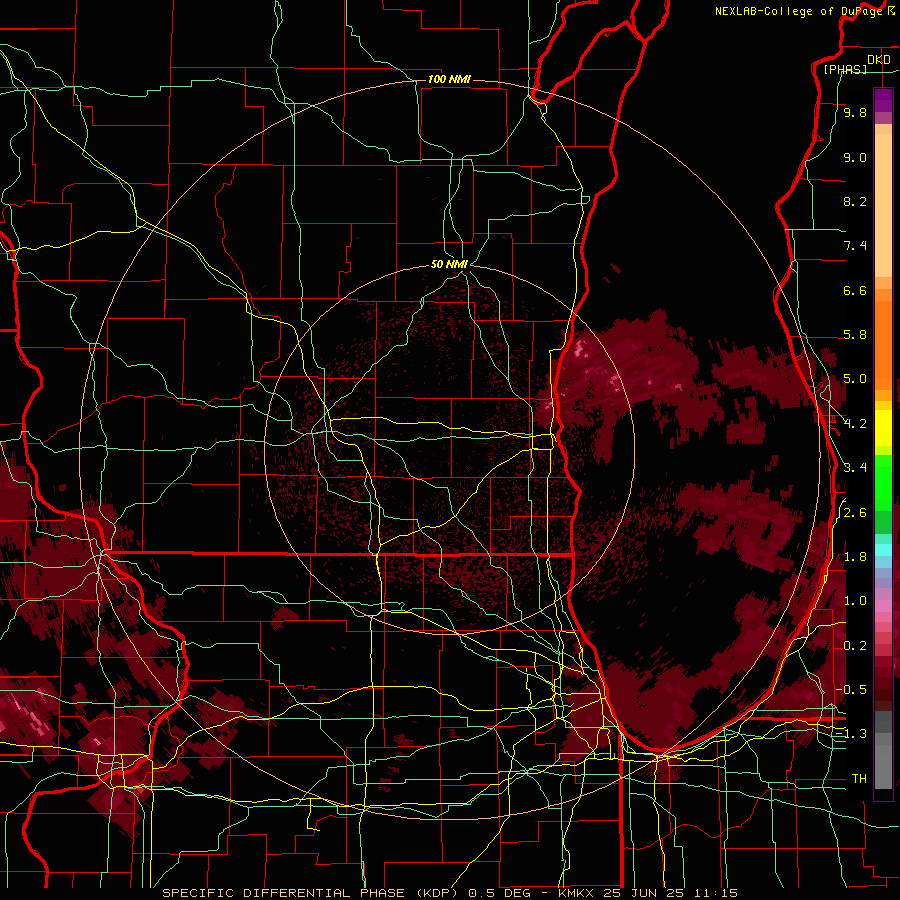Viewport: 900px width, 900px height.
Task: Pick the bright green band of color scale
Action: point(883,483)
